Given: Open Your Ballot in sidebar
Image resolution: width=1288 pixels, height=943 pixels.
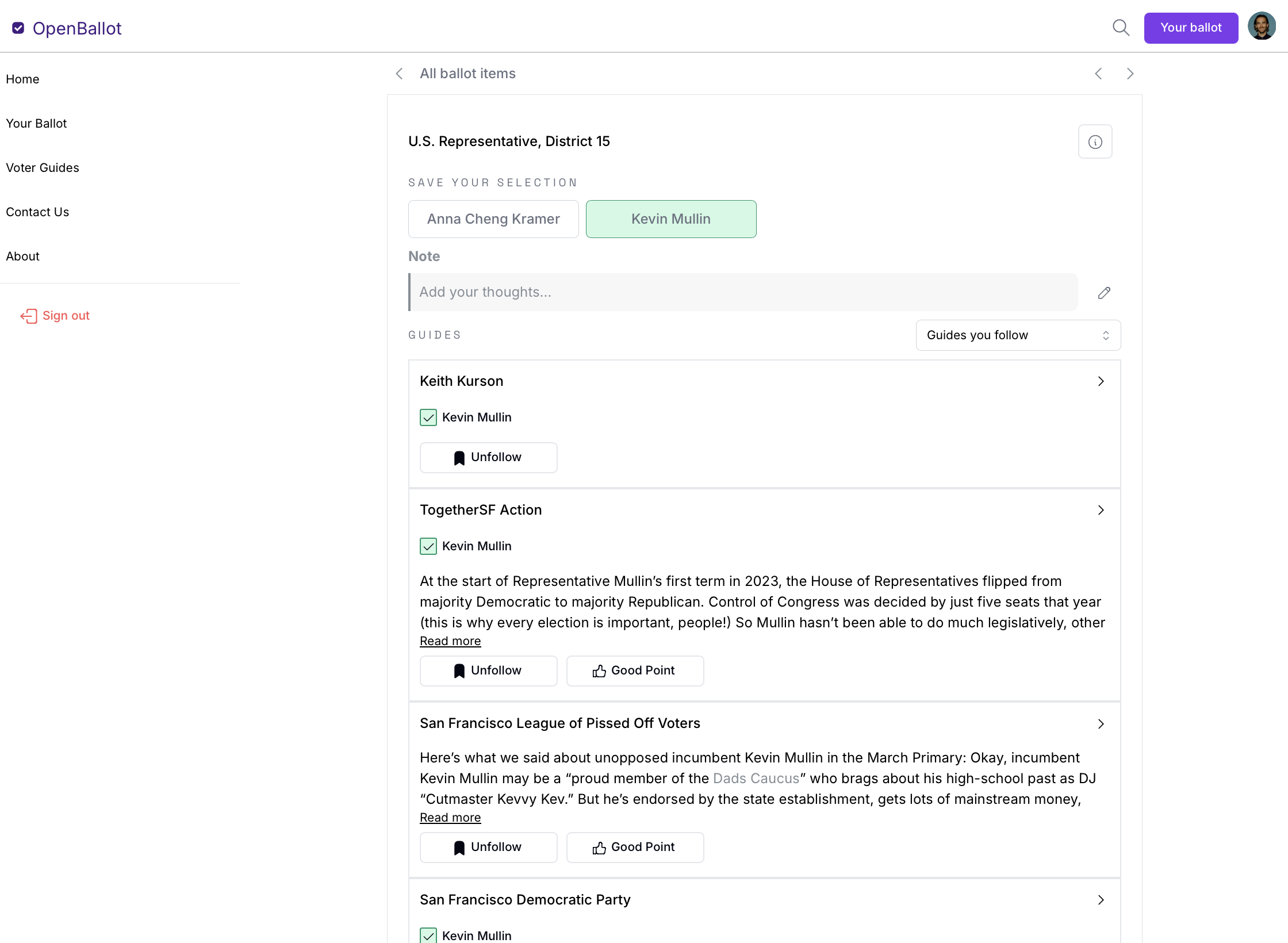Looking at the screenshot, I should click(36, 124).
